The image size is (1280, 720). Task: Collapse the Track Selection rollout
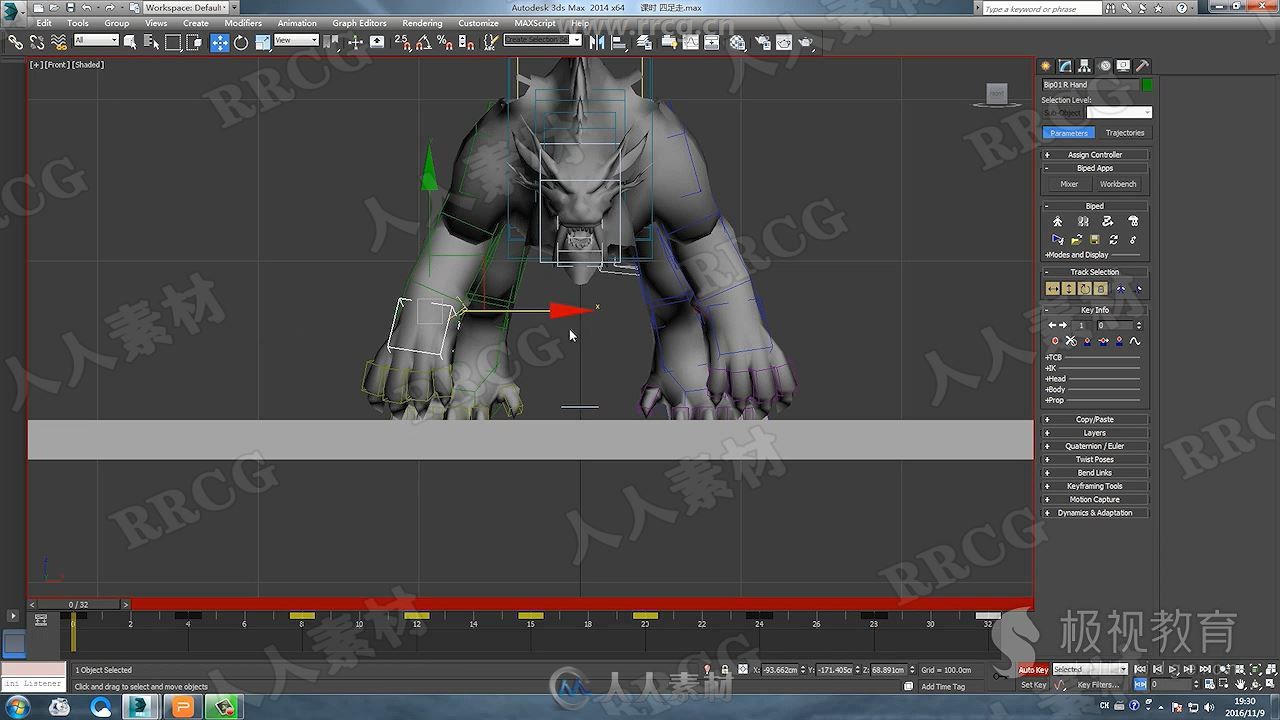click(1095, 272)
